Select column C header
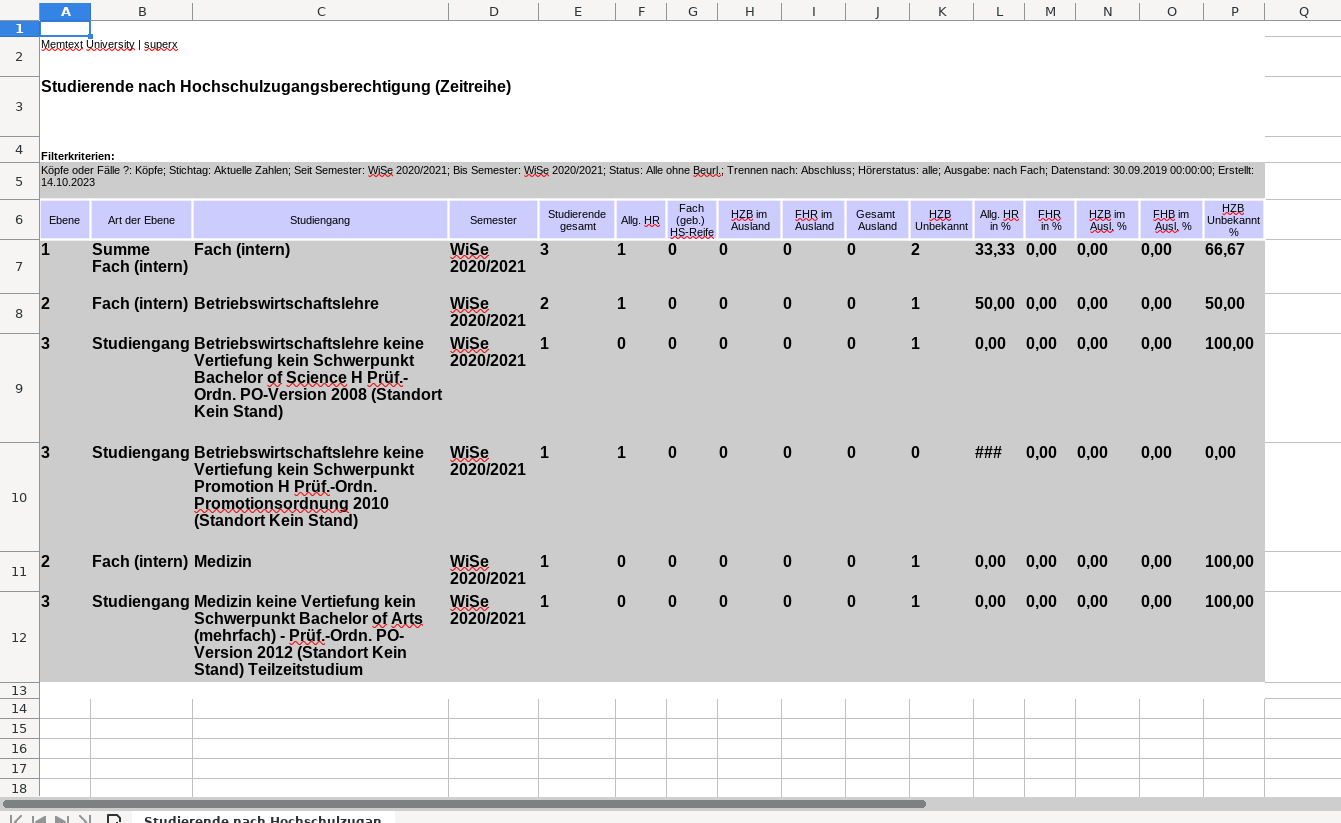The width and height of the screenshot is (1341, 823). [320, 11]
